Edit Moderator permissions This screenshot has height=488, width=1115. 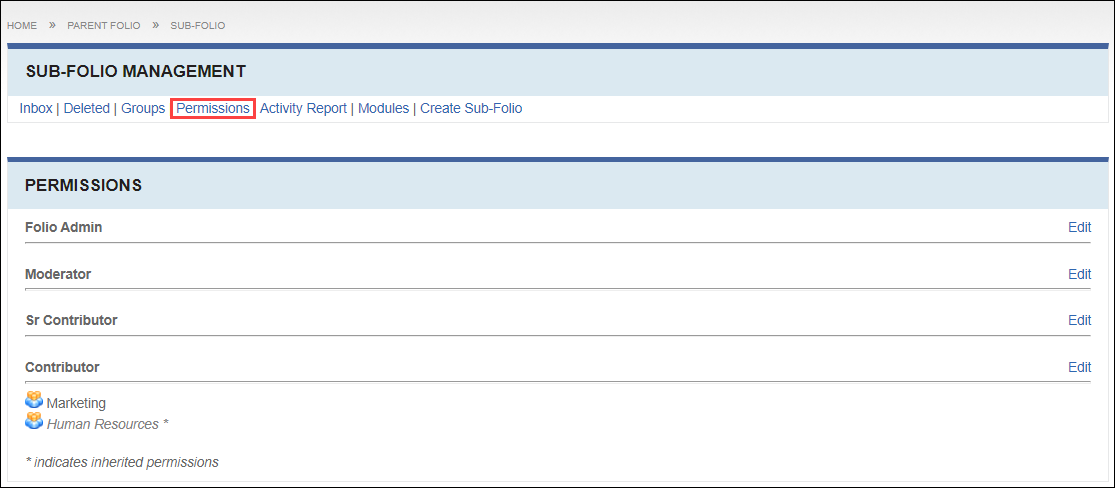[1079, 274]
